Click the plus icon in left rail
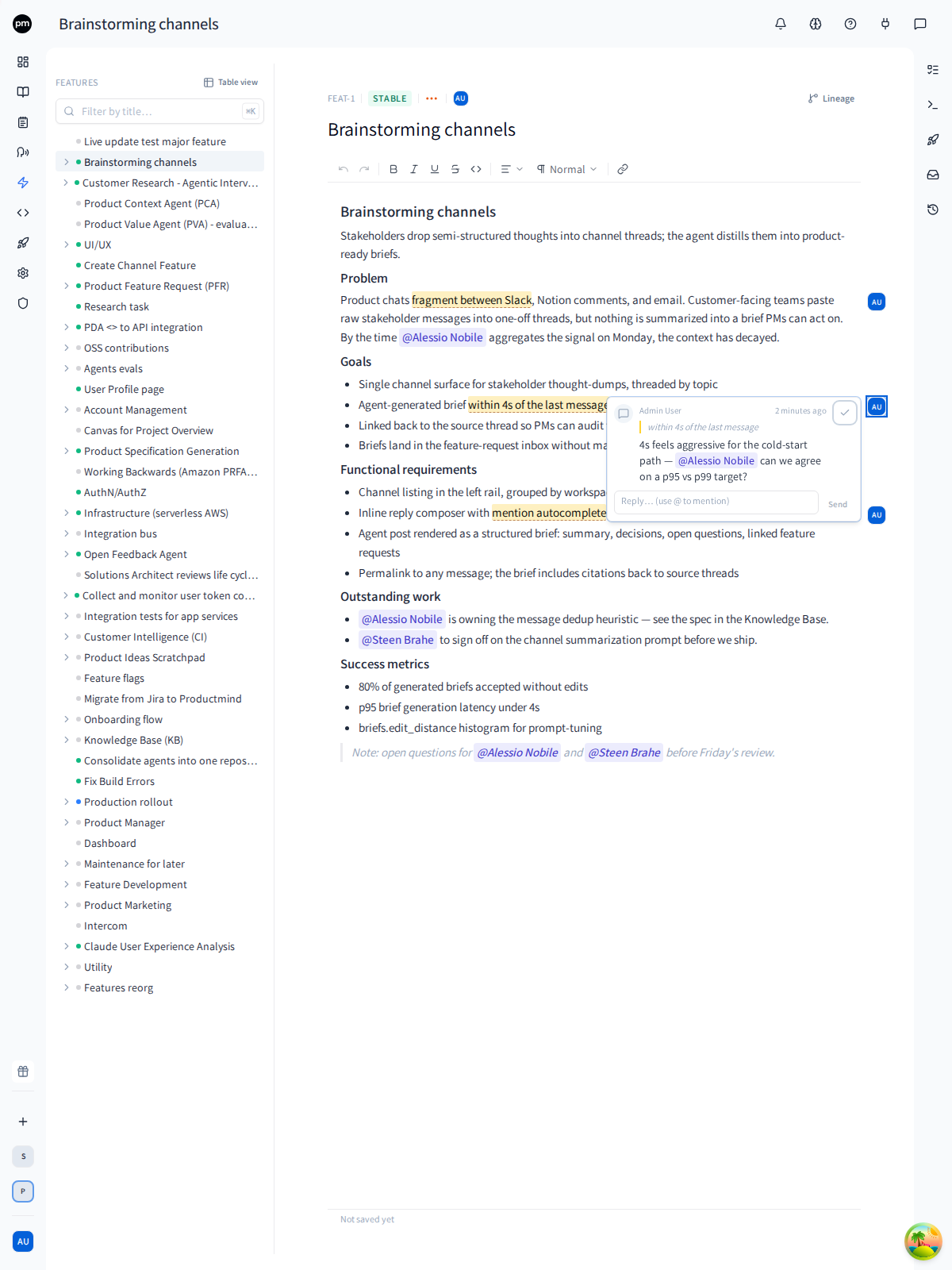Viewport: 952px width, 1270px height. pyautogui.click(x=23, y=1122)
